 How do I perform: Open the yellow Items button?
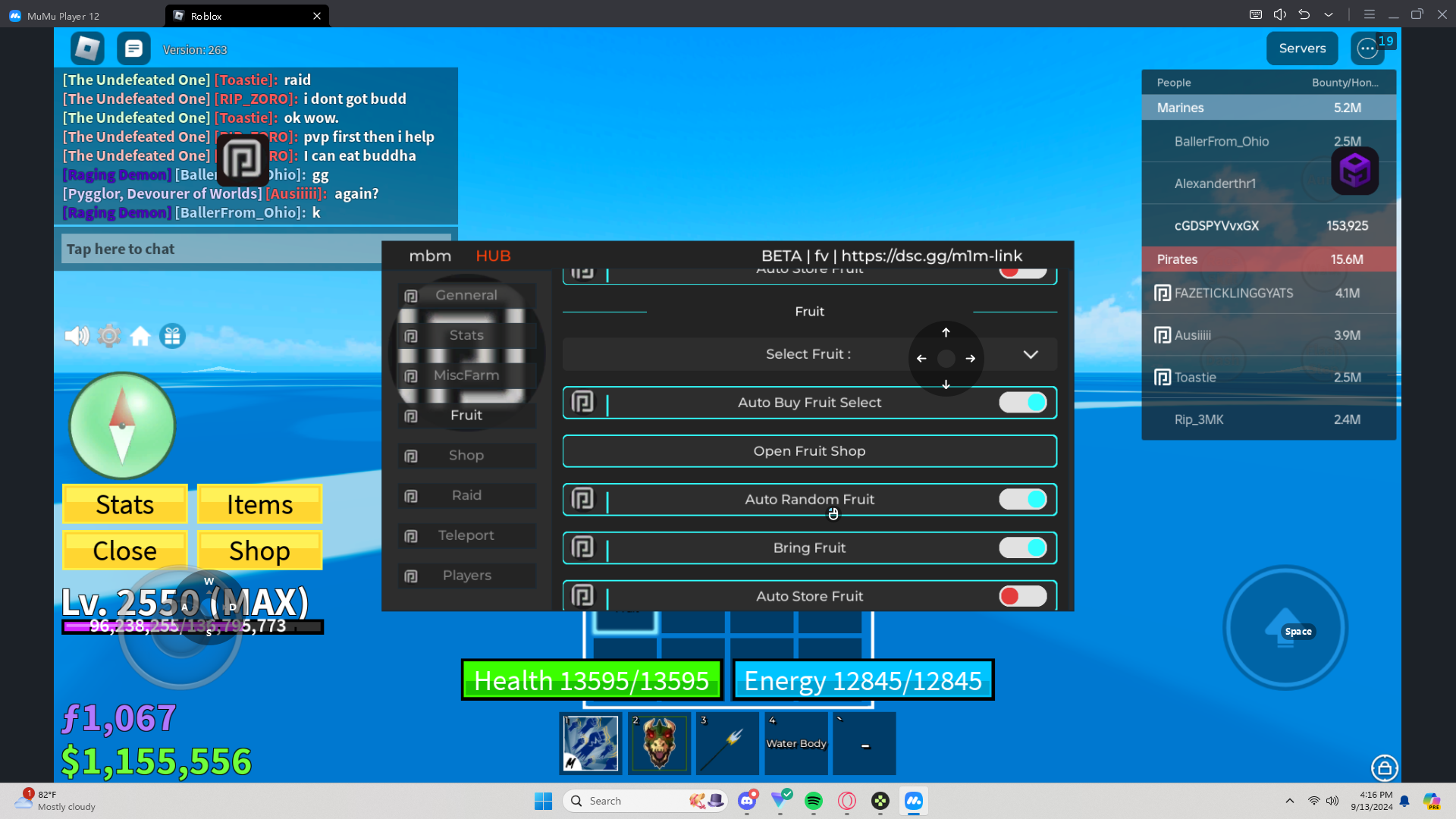(259, 504)
